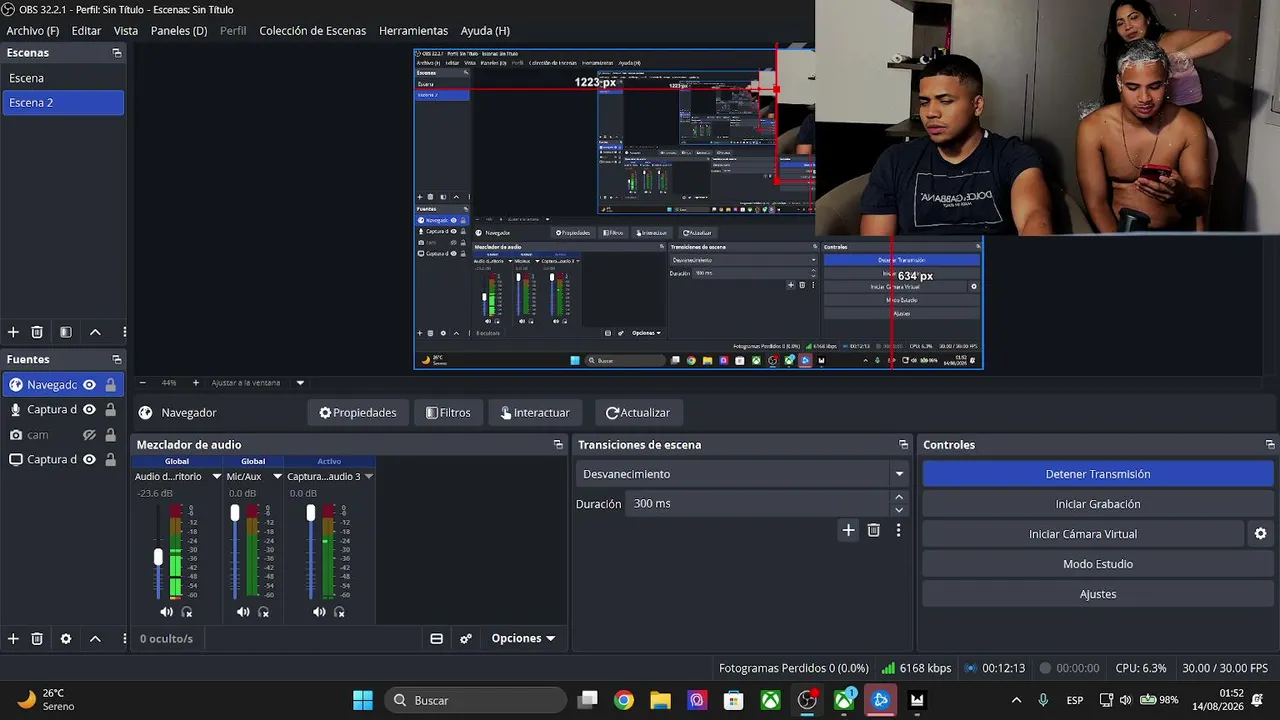Decrease transition duration with the down arrow

[899, 510]
